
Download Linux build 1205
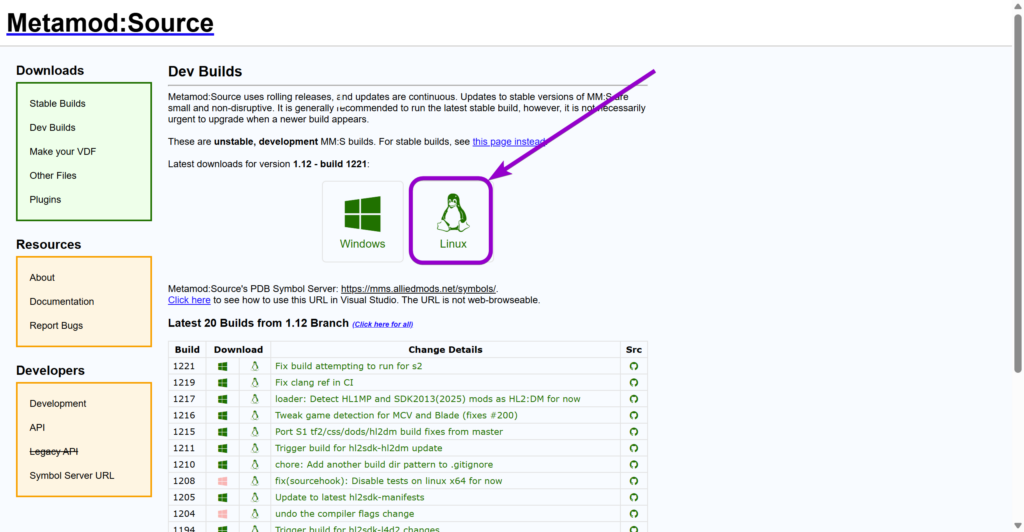(255, 497)
